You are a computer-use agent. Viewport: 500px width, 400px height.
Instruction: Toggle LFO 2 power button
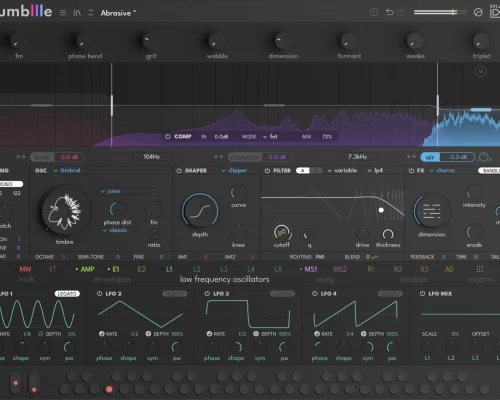coord(99,294)
